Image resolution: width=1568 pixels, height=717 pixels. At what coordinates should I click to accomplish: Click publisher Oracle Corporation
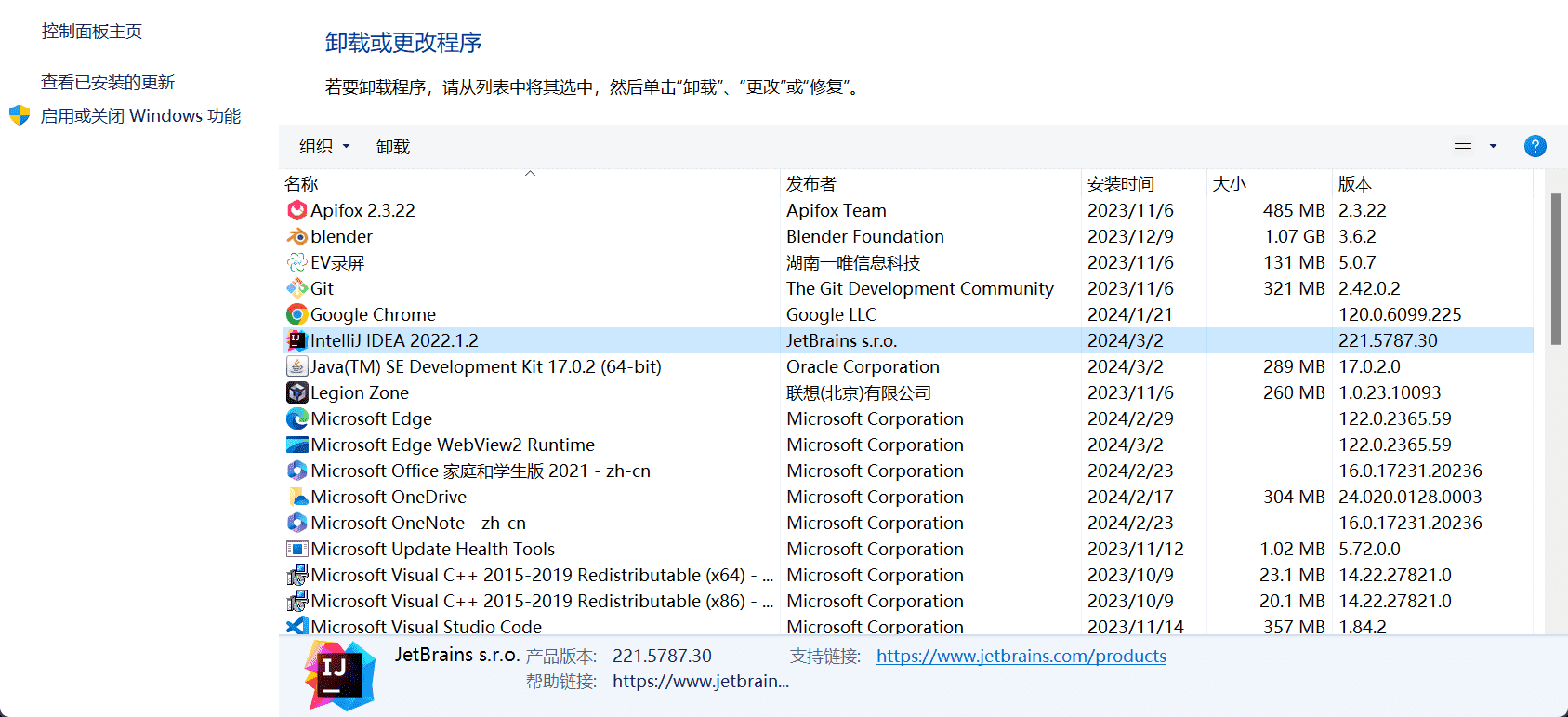coord(863,366)
